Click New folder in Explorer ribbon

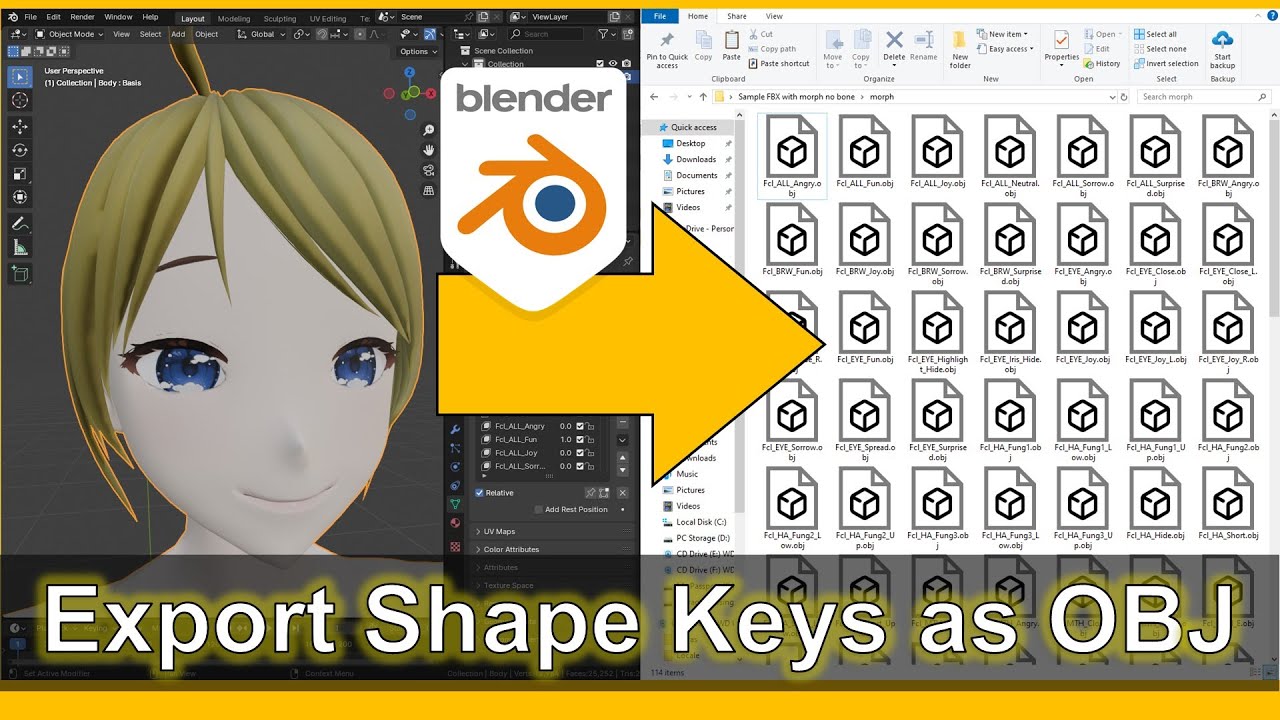click(960, 50)
